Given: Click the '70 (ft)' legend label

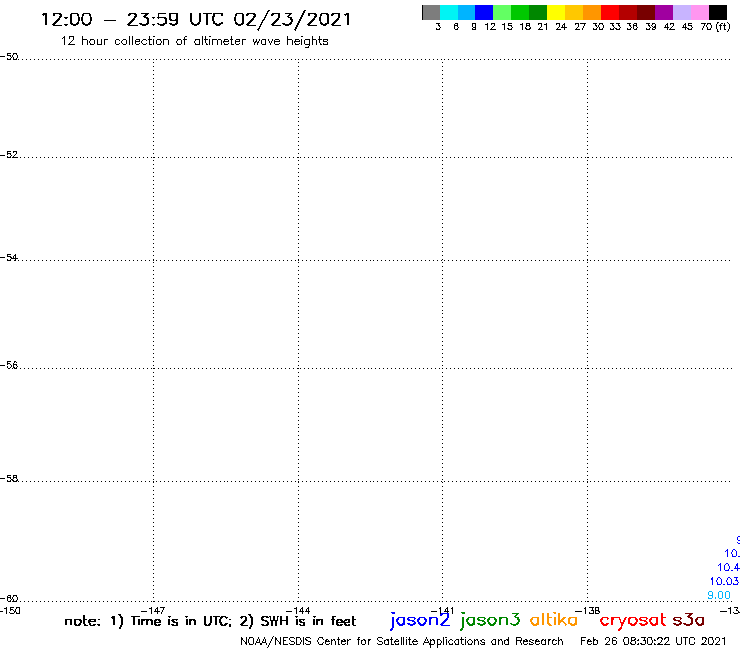Looking at the screenshot, I should (715, 27).
